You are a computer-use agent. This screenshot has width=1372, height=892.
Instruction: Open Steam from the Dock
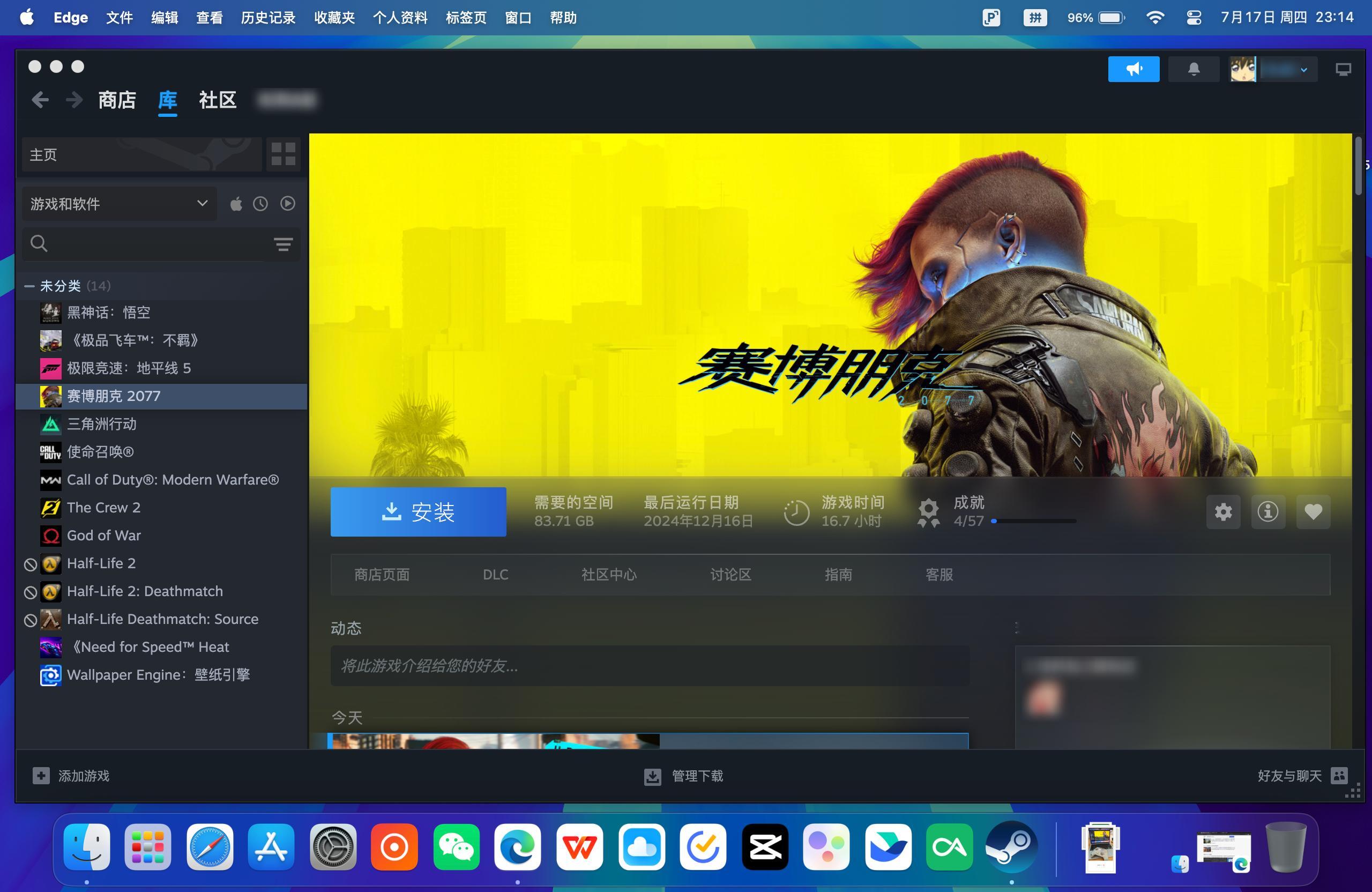1011,846
